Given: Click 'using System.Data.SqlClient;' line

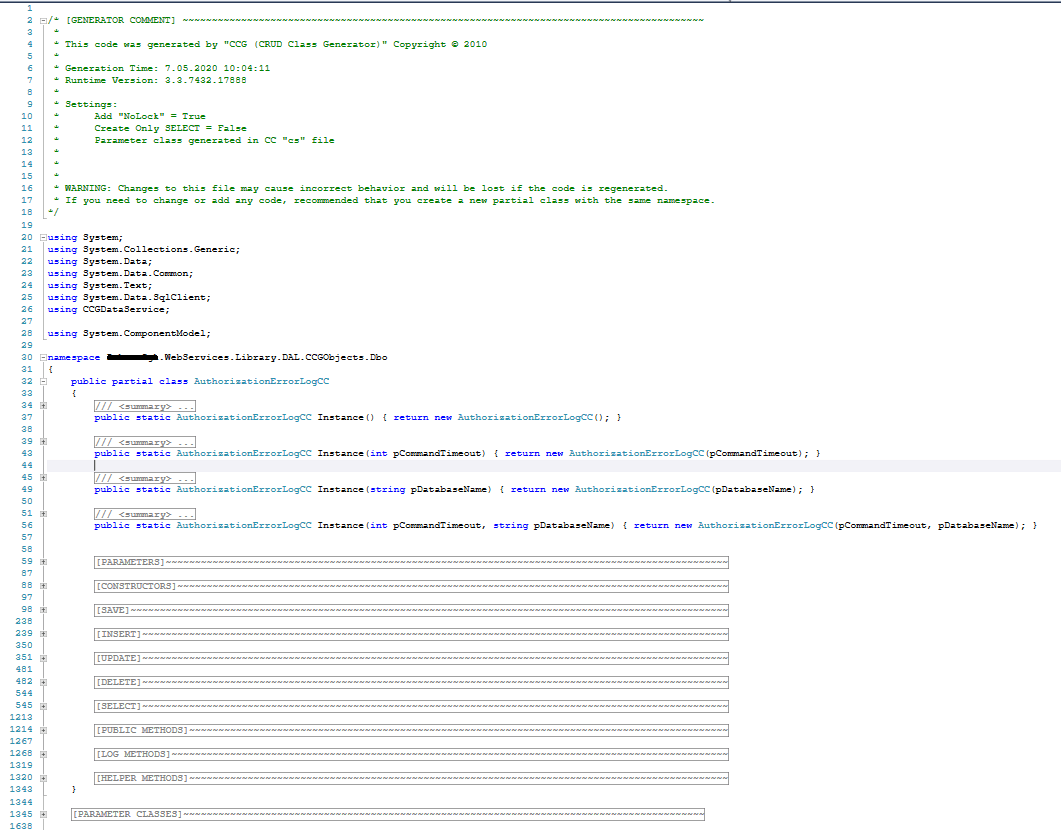Looking at the screenshot, I should pos(129,298).
